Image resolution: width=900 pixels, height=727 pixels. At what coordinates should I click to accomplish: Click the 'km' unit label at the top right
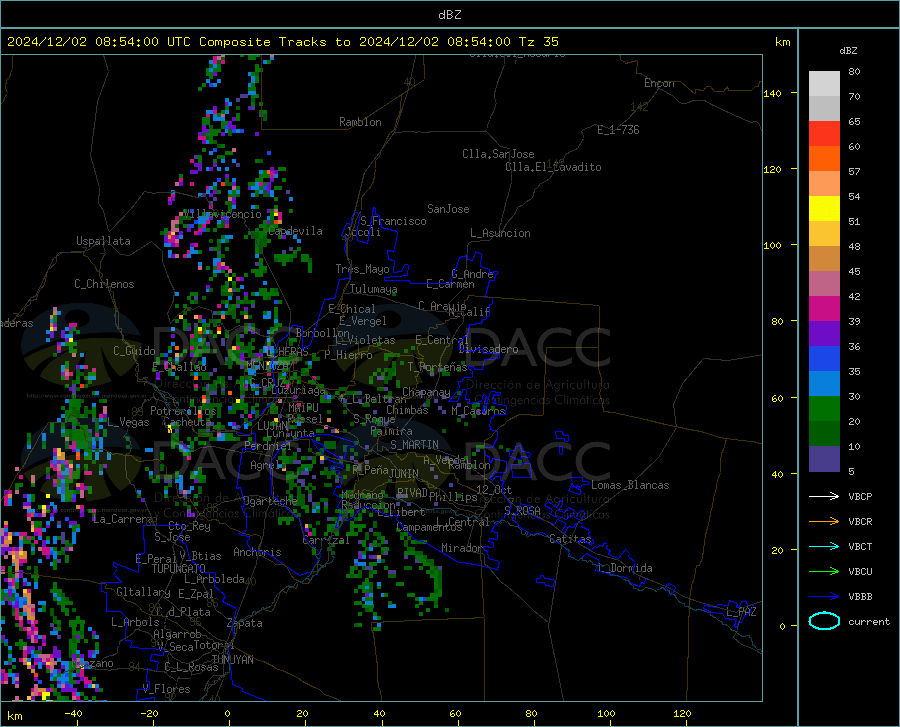(x=782, y=42)
